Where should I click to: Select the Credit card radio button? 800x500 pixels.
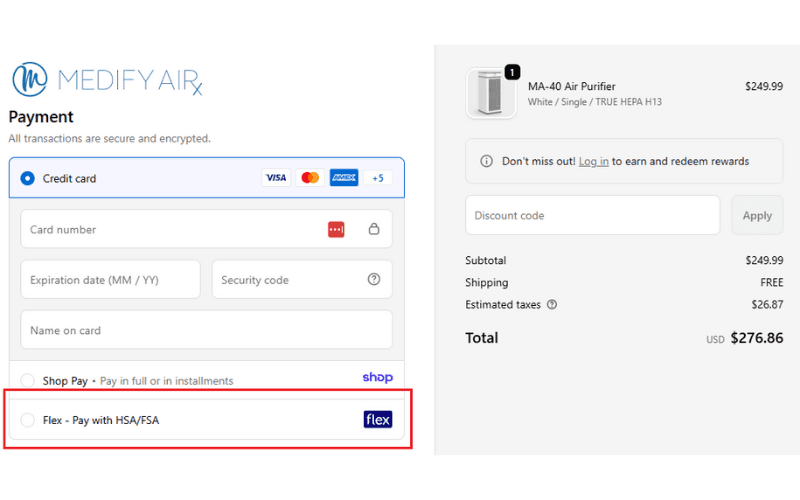pos(28,178)
